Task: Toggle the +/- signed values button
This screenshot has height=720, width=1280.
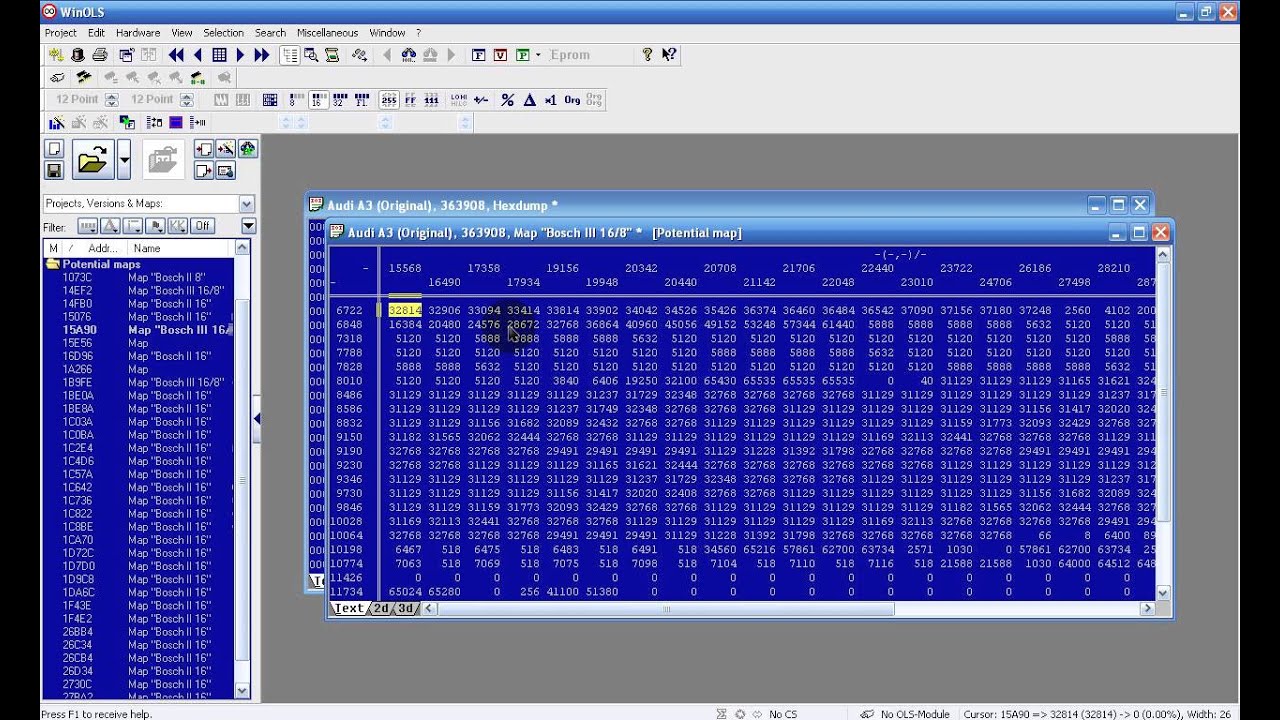Action: (x=481, y=100)
